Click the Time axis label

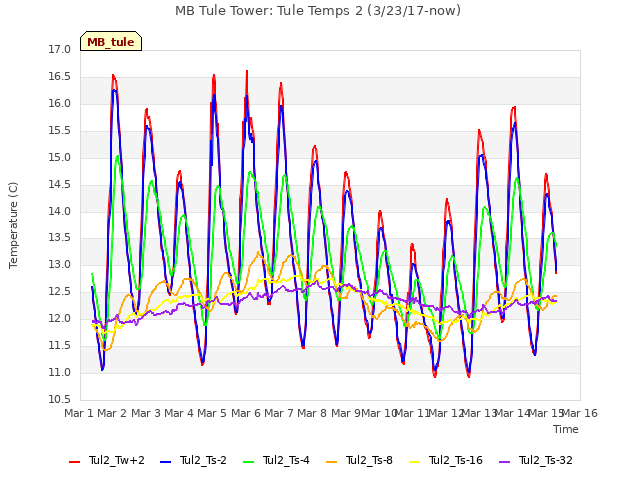tap(566, 429)
